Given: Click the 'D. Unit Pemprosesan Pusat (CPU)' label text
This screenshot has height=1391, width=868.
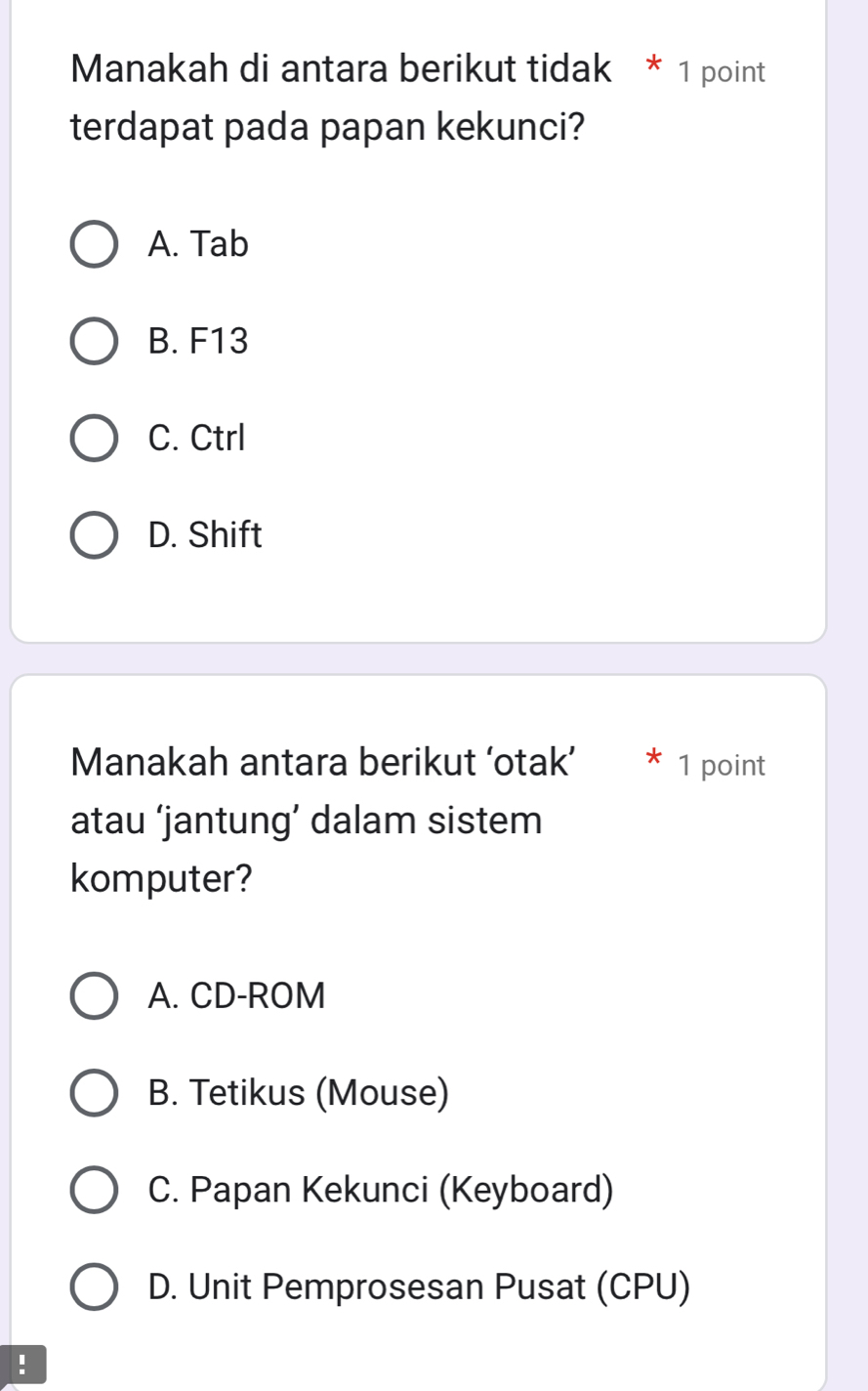Looking at the screenshot, I should [419, 1287].
